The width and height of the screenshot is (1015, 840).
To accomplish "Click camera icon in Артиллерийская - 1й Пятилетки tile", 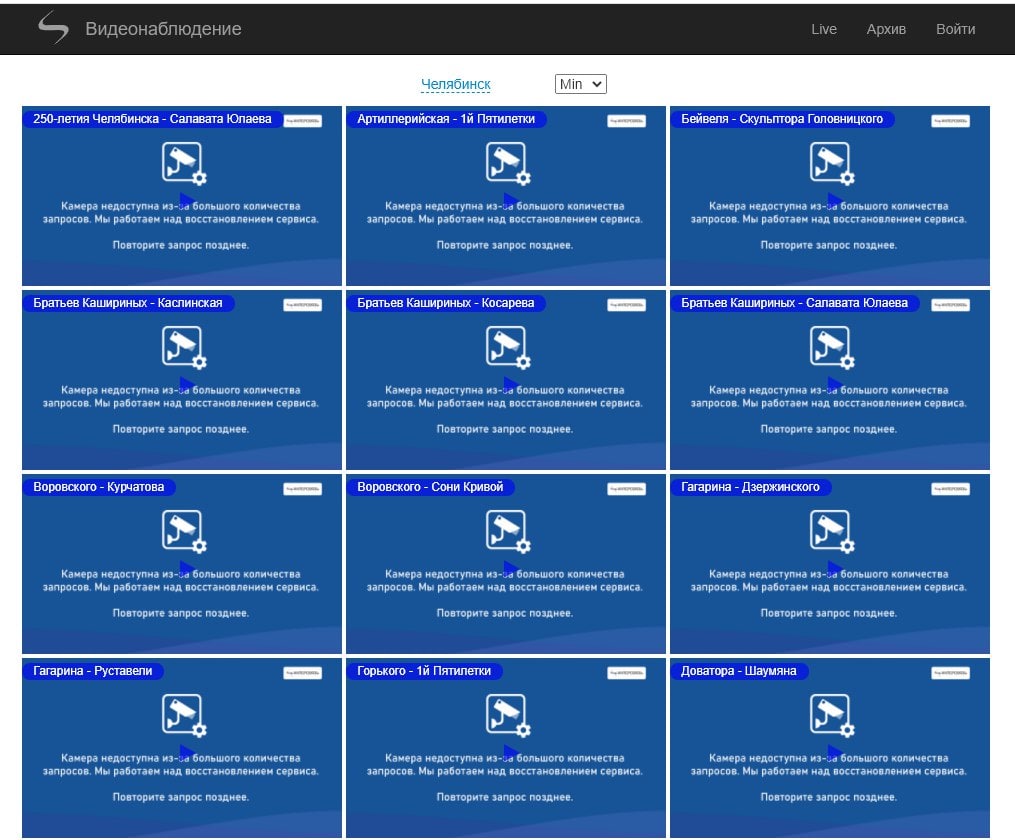I will (x=508, y=164).
